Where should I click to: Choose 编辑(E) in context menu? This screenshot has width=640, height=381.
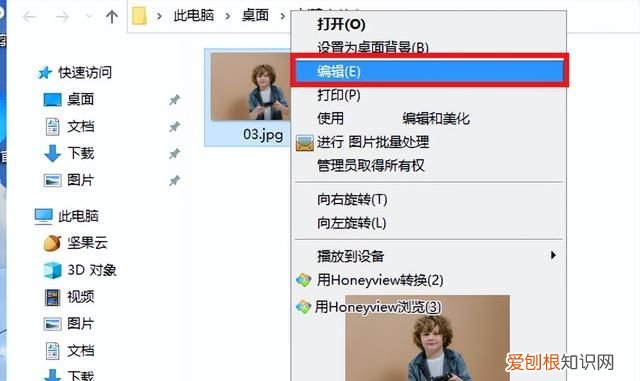point(429,71)
